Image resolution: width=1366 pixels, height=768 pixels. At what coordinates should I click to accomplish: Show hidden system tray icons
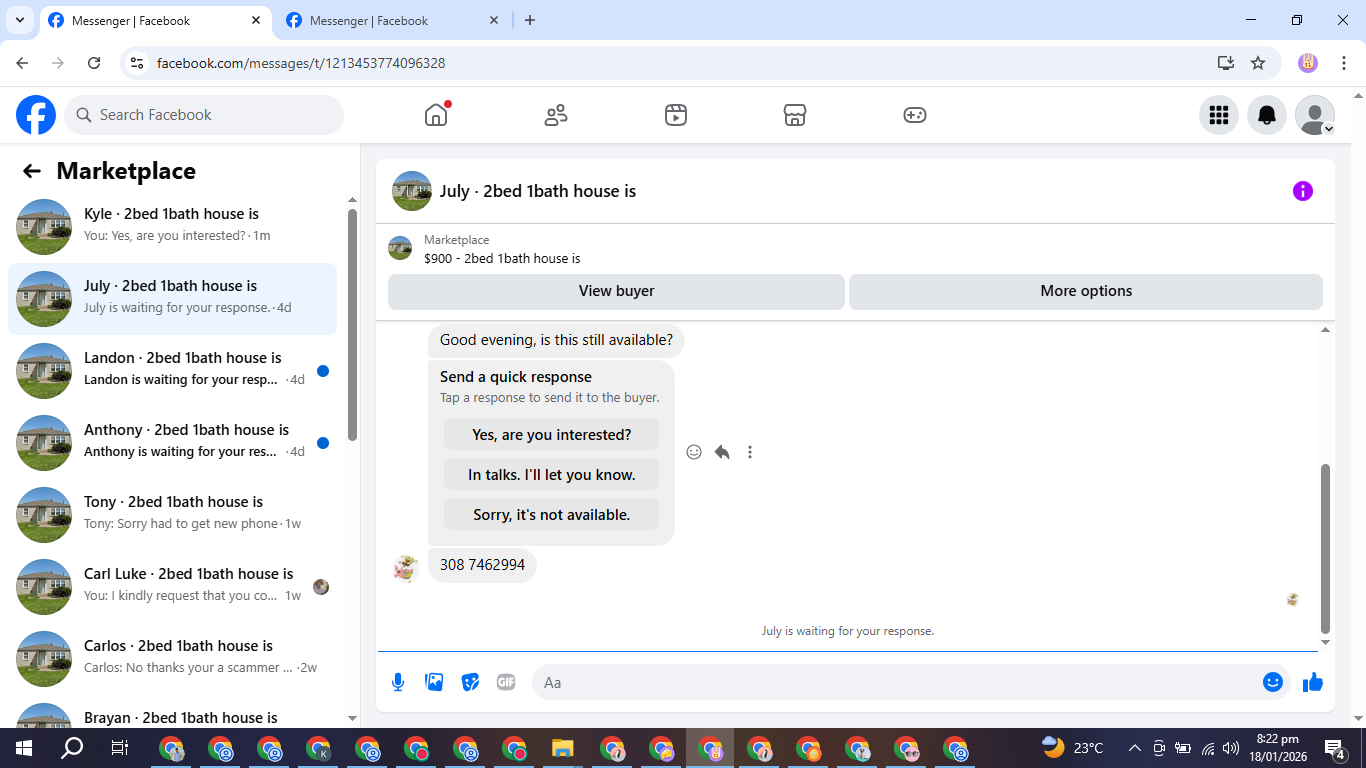tap(1134, 748)
